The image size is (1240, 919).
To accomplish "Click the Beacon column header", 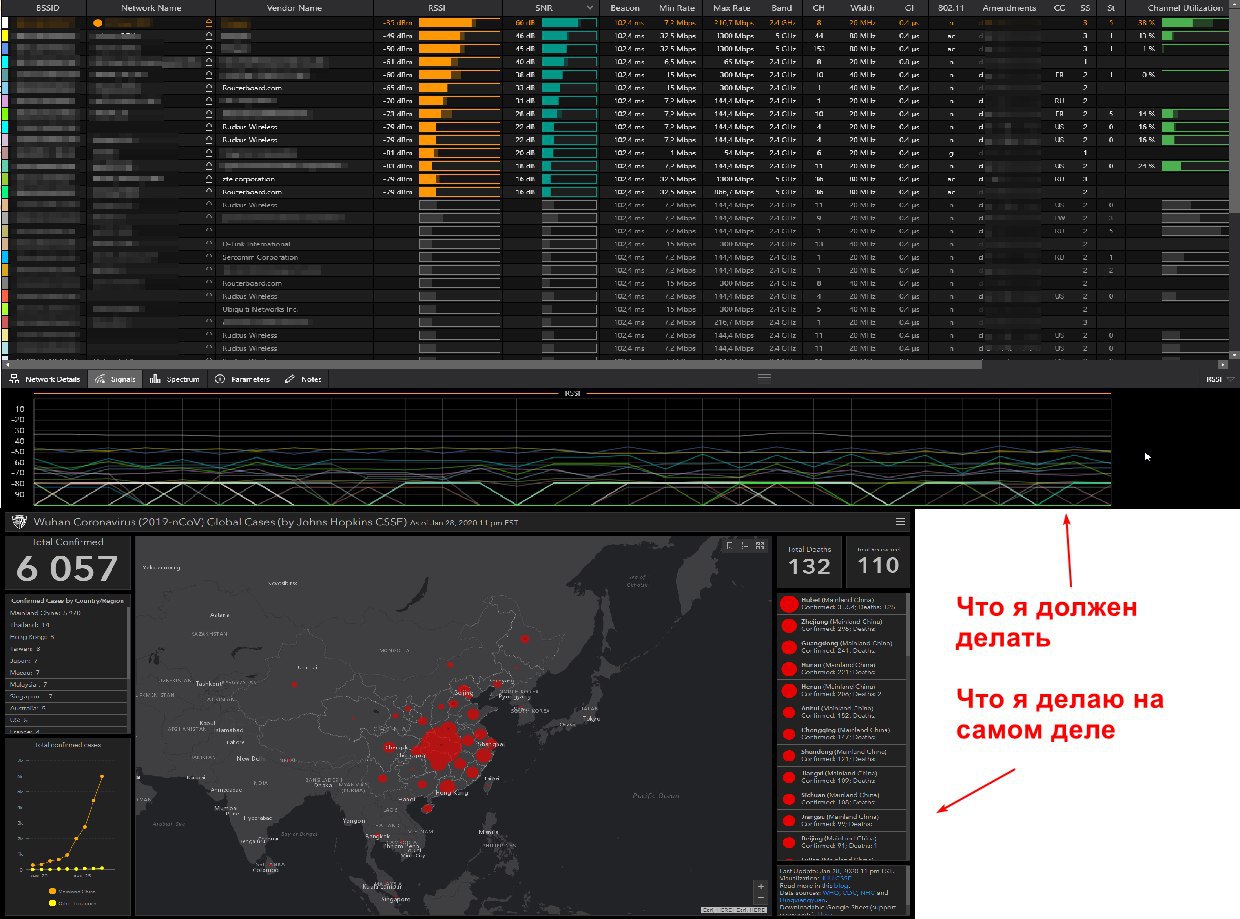I will point(625,7).
